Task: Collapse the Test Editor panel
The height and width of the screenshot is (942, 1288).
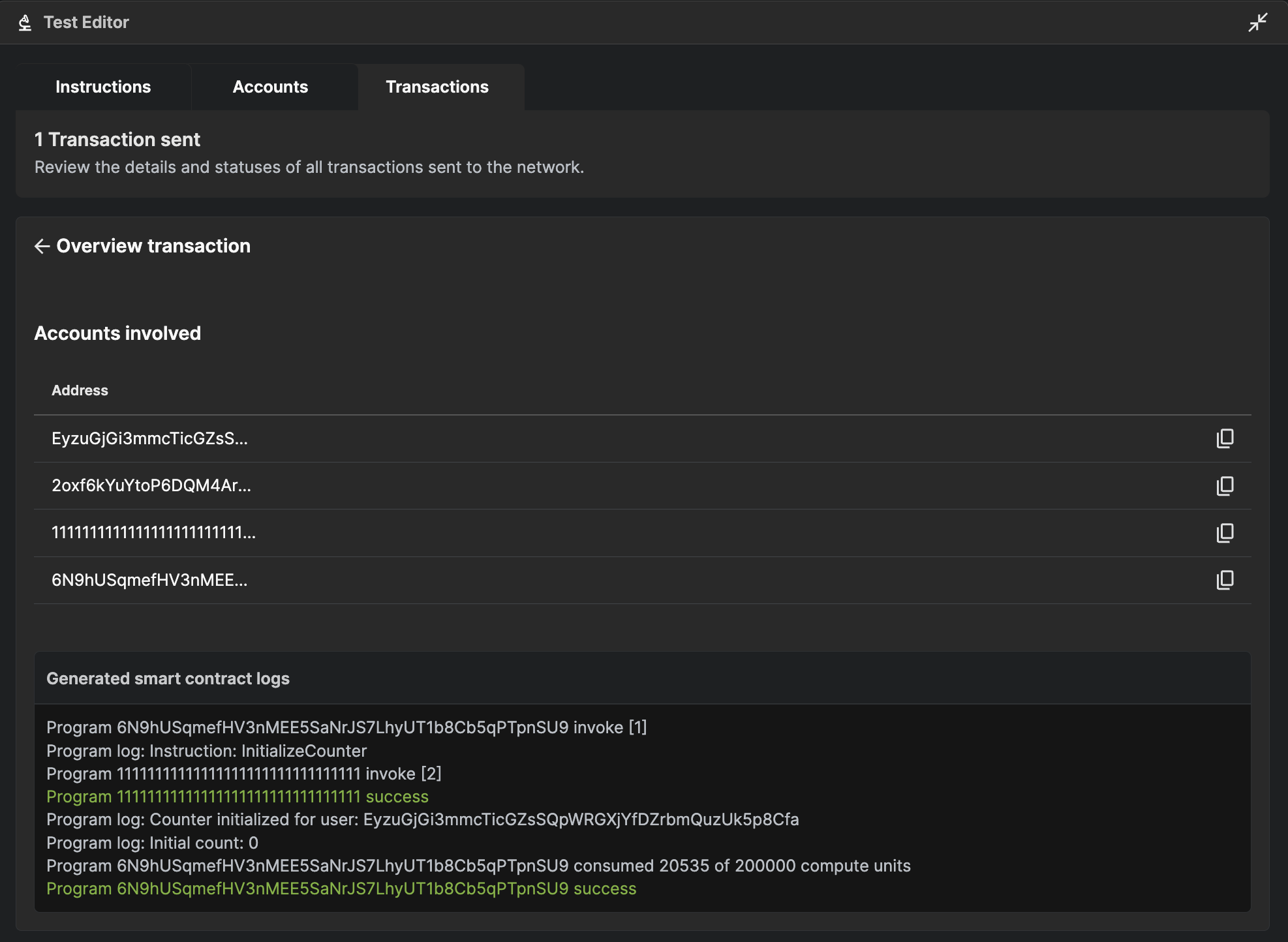Action: [1257, 22]
